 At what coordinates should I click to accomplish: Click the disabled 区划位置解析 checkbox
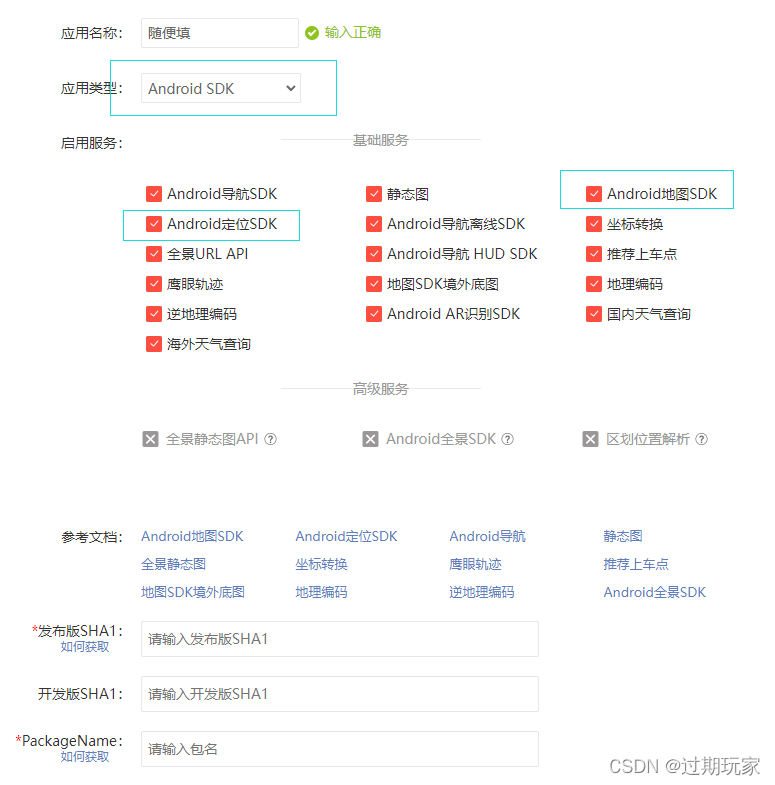pos(590,439)
